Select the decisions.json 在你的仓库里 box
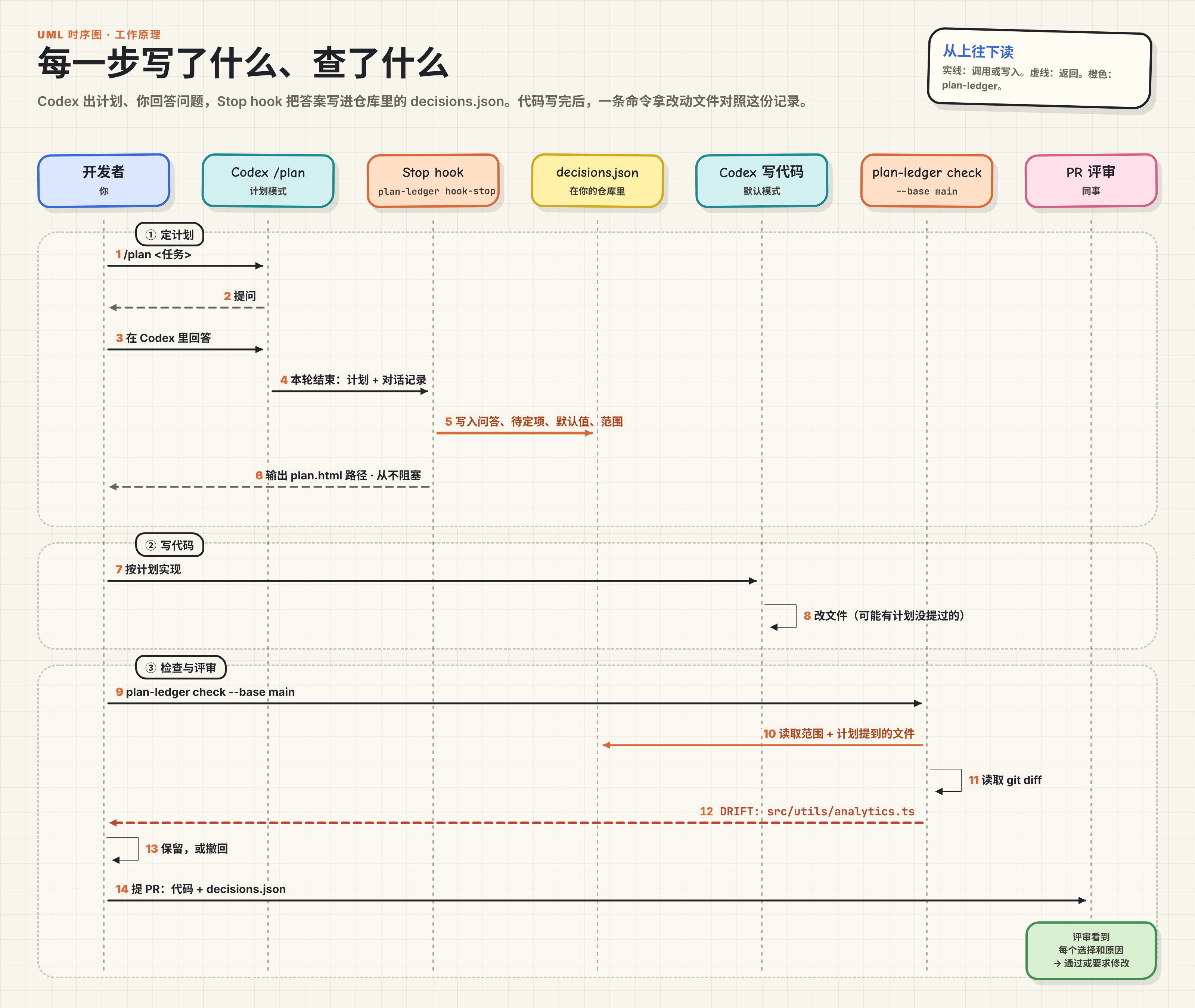The width and height of the screenshot is (1195, 1008). click(597, 181)
